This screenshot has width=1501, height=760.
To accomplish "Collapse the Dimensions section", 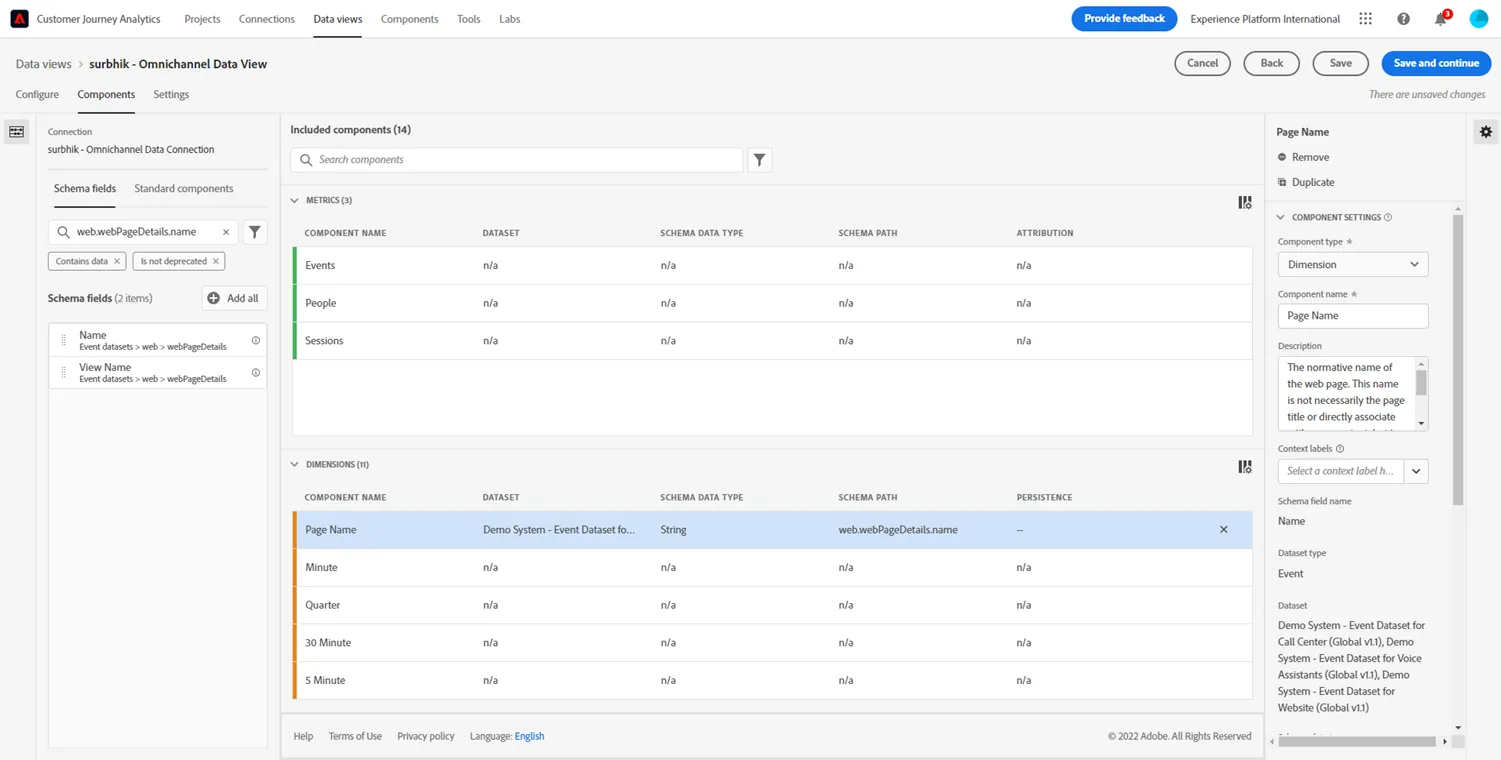I will click(x=295, y=465).
